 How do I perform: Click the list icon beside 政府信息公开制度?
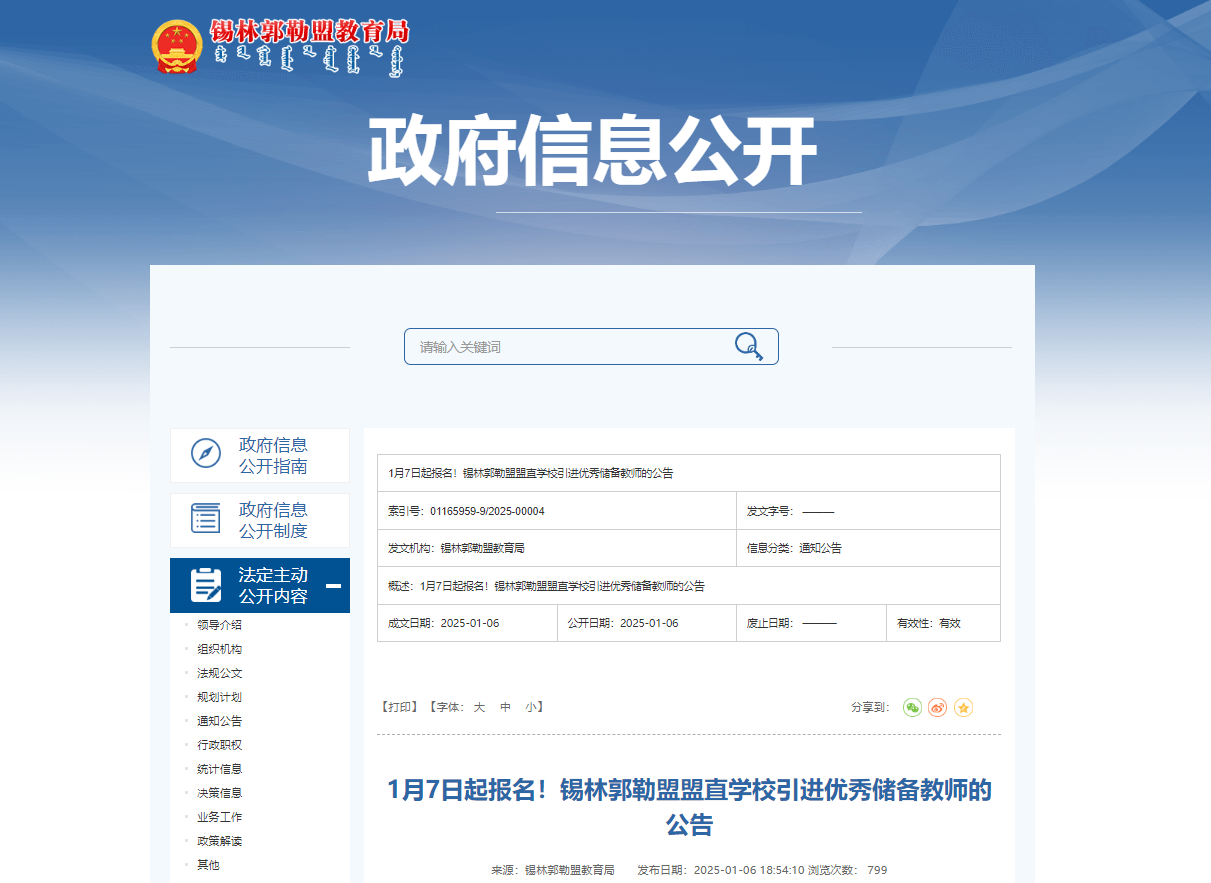[206, 518]
